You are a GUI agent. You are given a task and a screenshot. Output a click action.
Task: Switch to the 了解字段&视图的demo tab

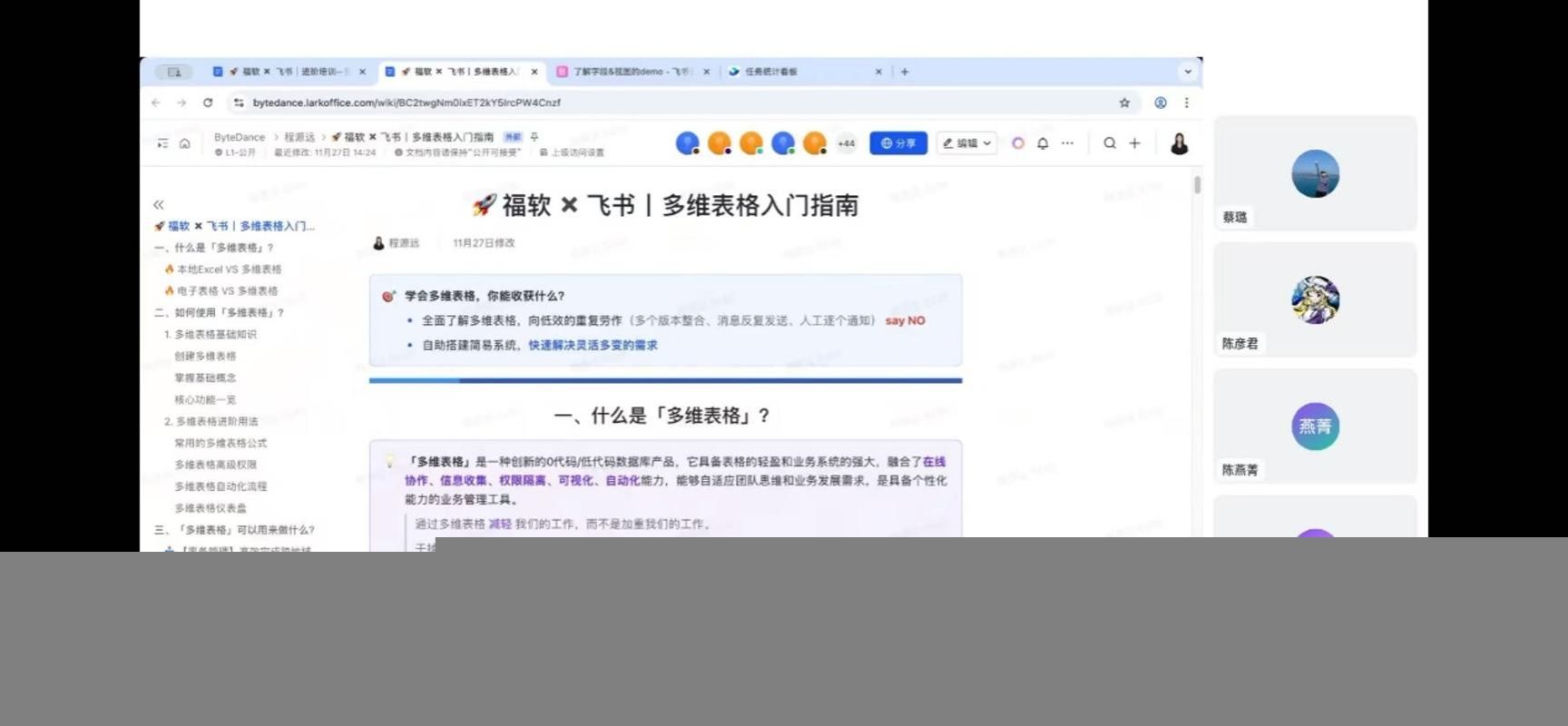pos(631,72)
